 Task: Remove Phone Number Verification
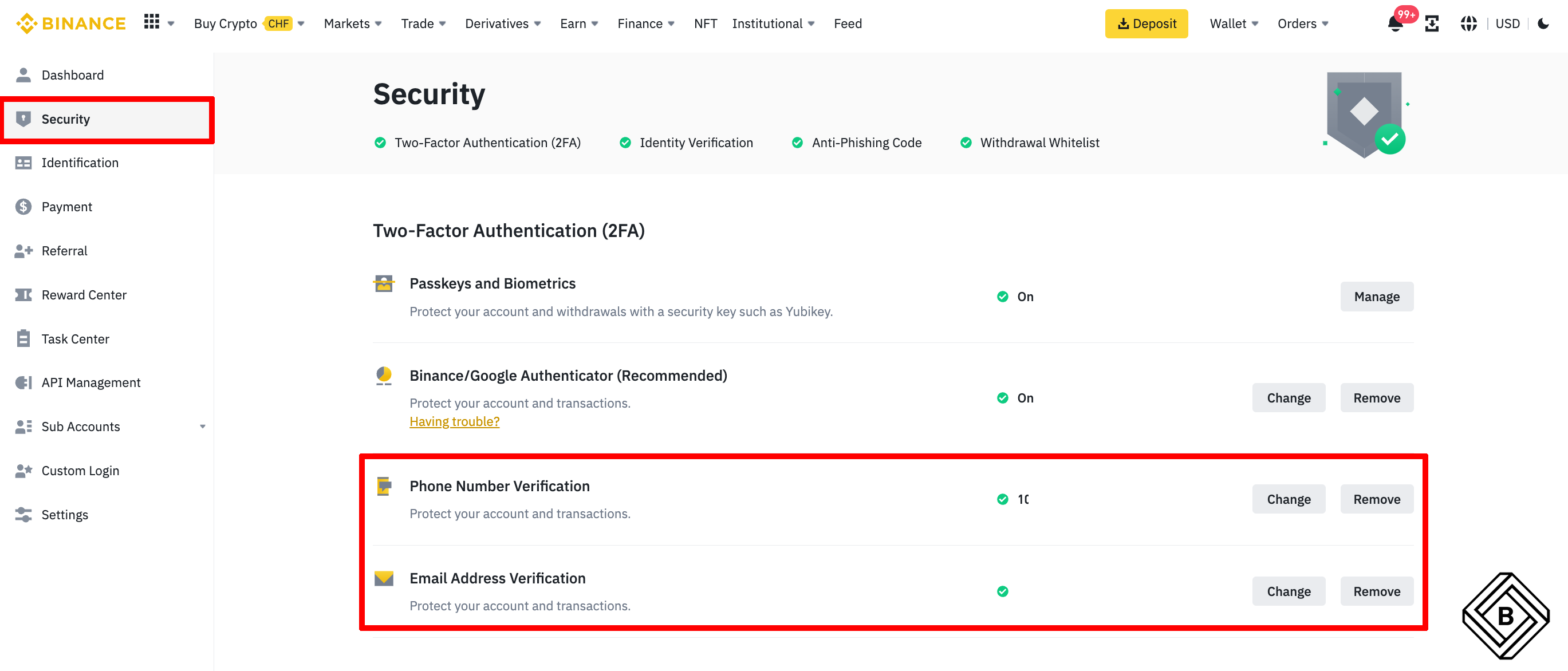click(x=1376, y=499)
